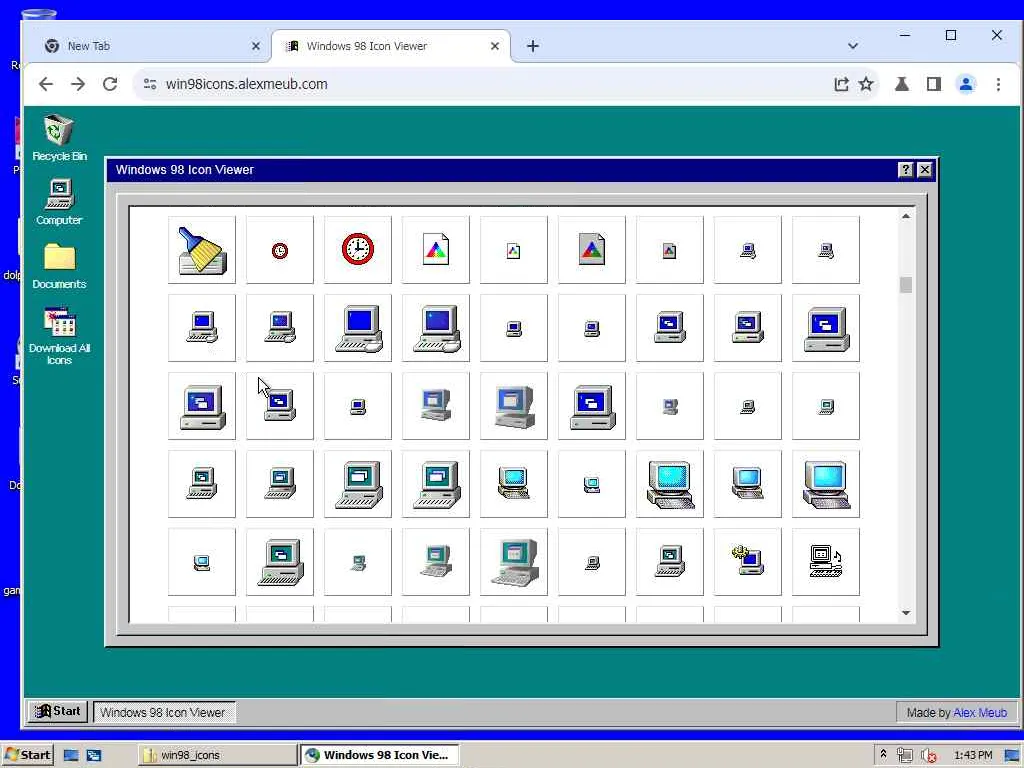Open a new browser tab with plus
This screenshot has height=768, width=1024.
[533, 46]
